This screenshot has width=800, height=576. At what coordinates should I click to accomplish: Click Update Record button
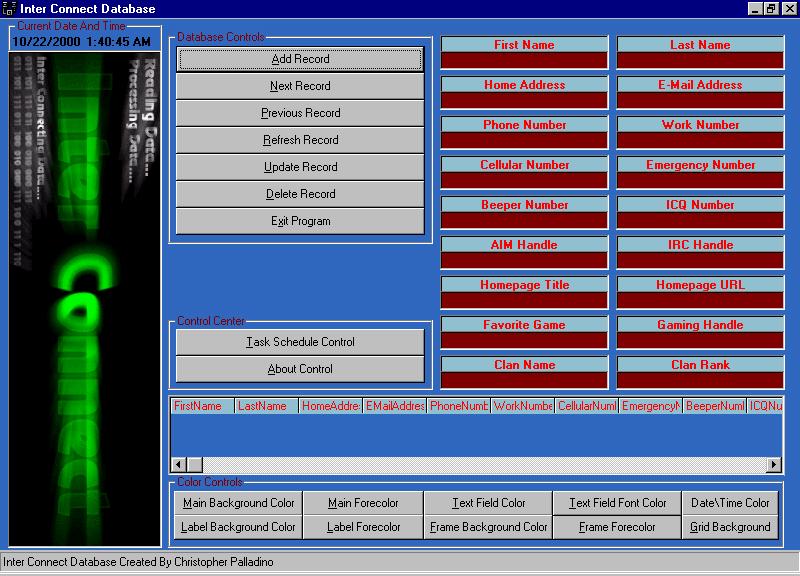300,167
